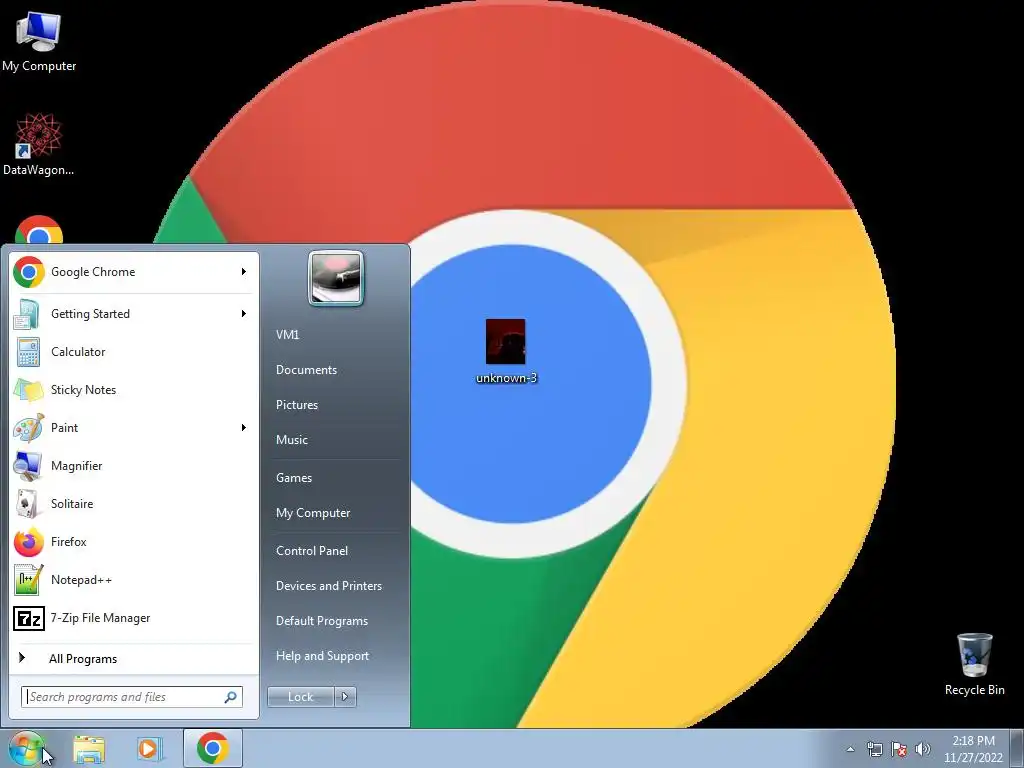The image size is (1024, 768).
Task: Select the Recycle Bin desktop icon
Action: pyautogui.click(x=974, y=664)
